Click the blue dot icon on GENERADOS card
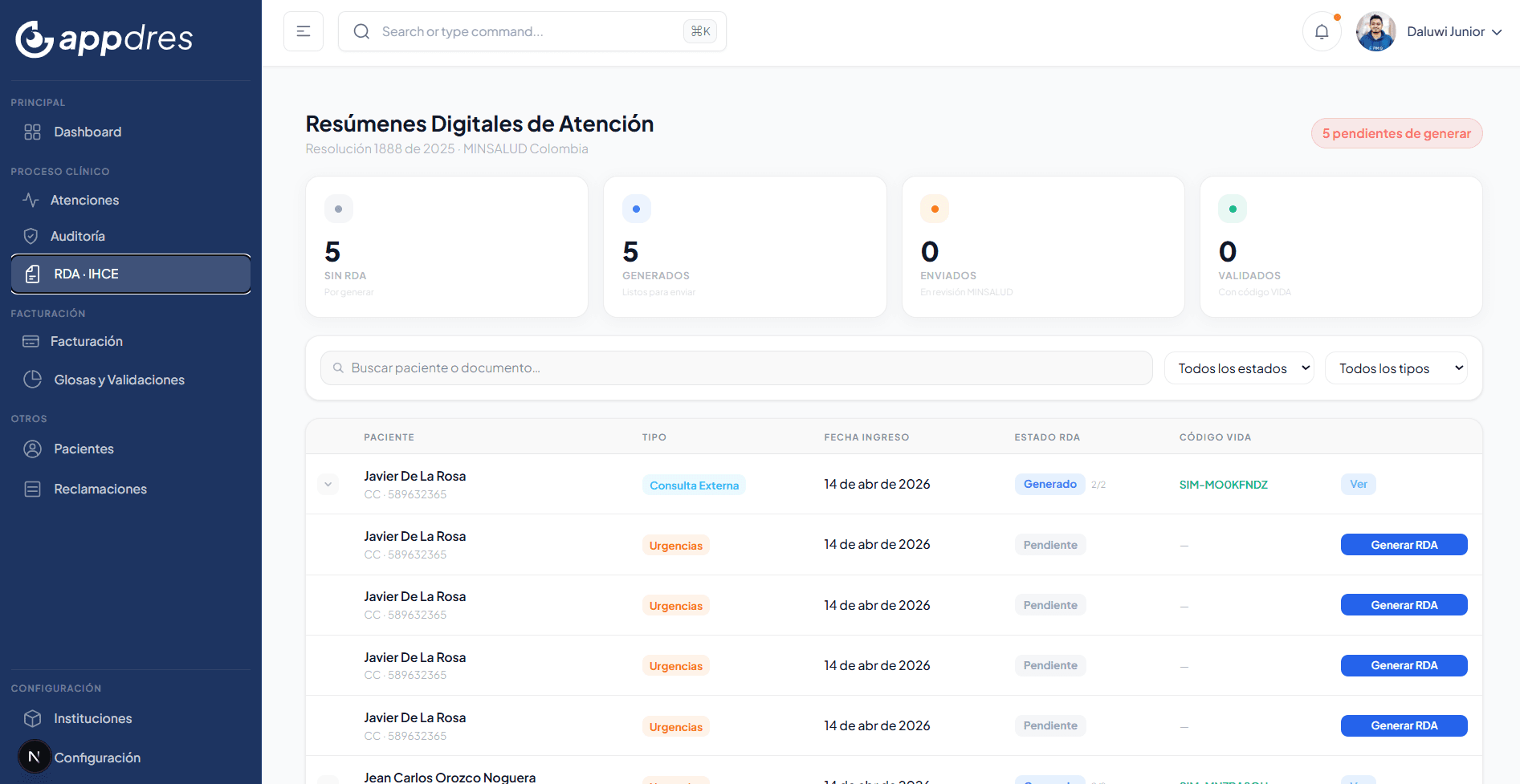Screen dimensions: 1520x784 [x=636, y=209]
